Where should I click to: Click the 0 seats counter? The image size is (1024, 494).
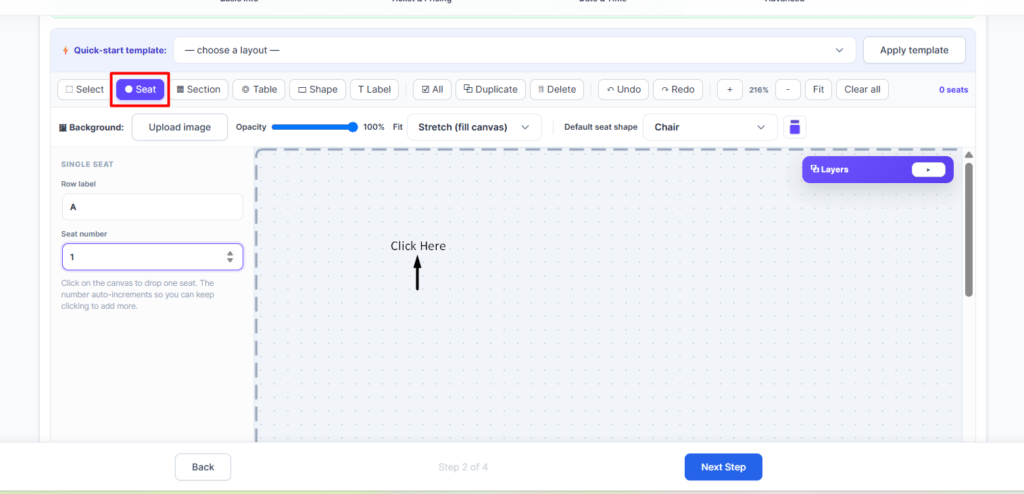(x=953, y=90)
